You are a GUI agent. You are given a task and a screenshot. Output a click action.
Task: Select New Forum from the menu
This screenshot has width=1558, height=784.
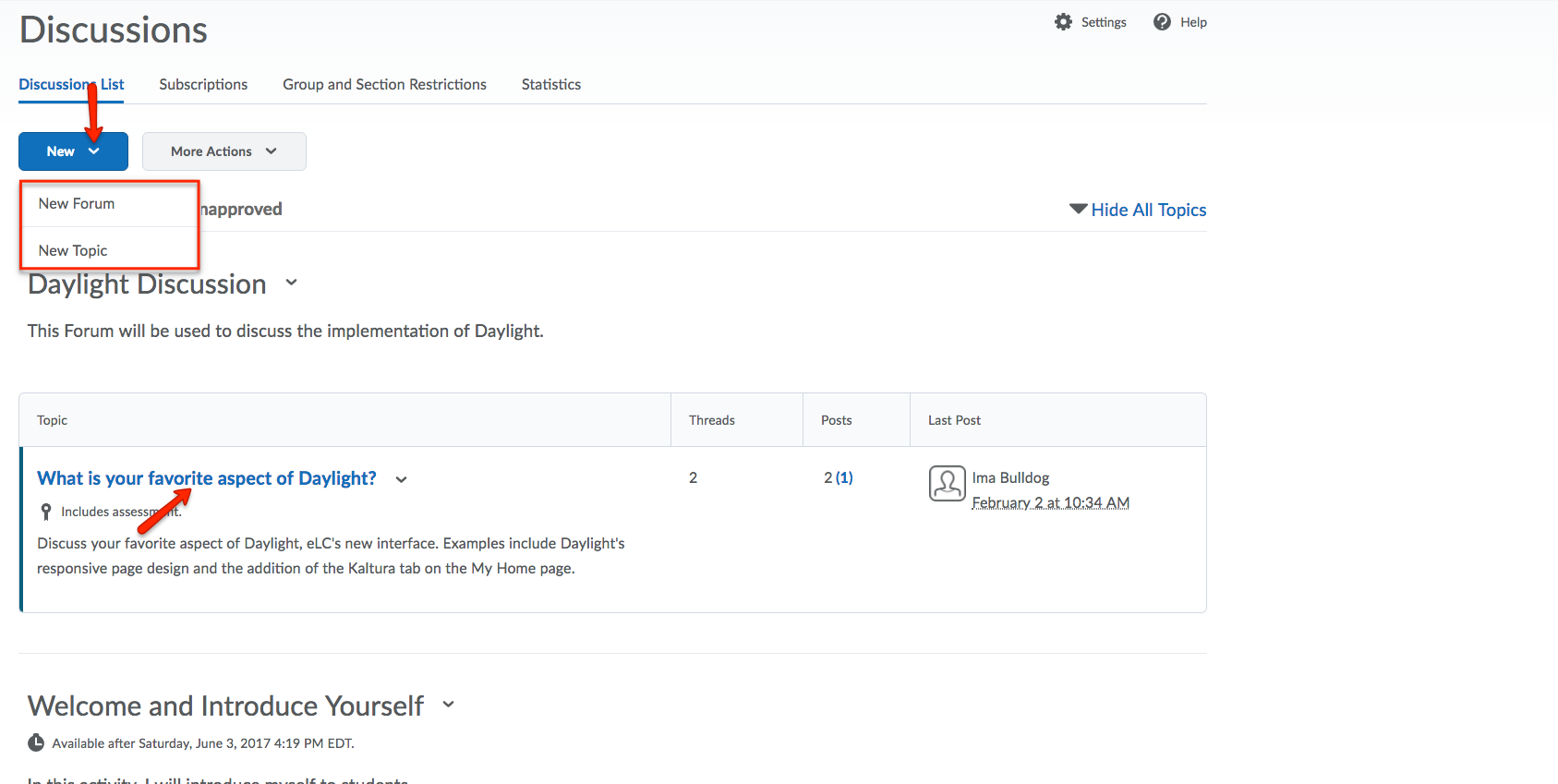pyautogui.click(x=77, y=203)
